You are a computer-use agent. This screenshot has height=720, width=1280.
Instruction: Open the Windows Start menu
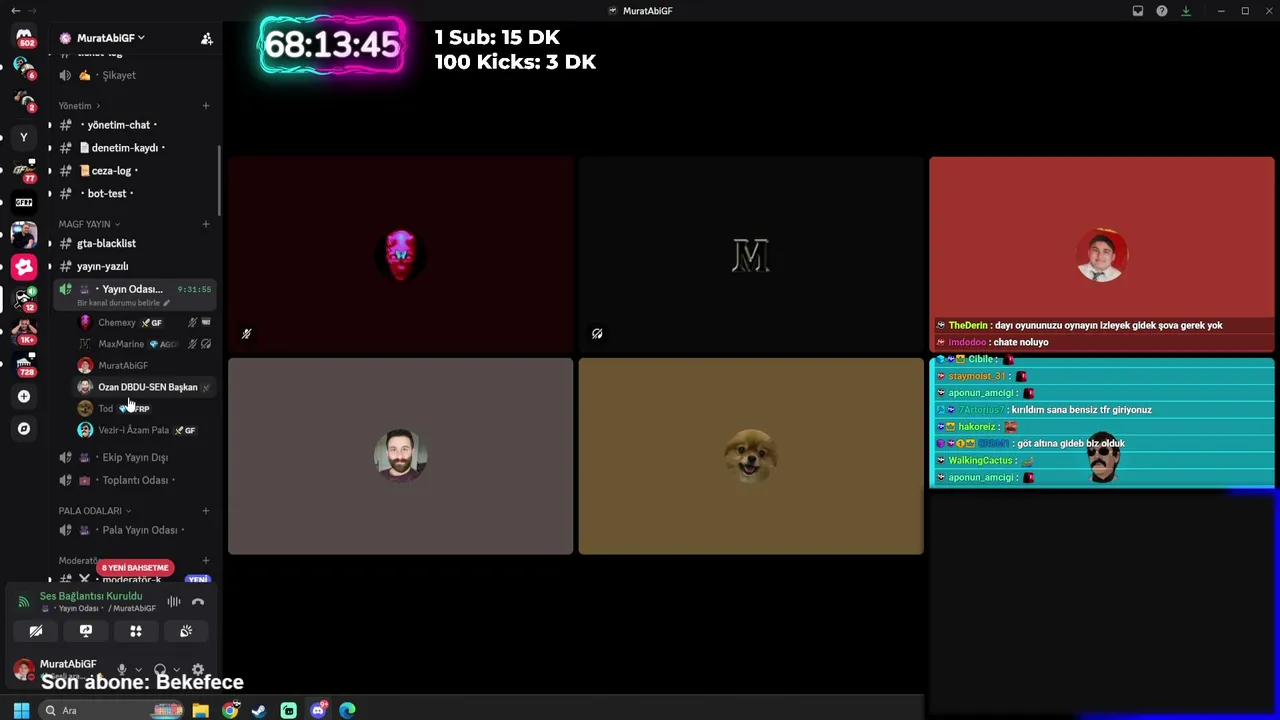coord(21,710)
